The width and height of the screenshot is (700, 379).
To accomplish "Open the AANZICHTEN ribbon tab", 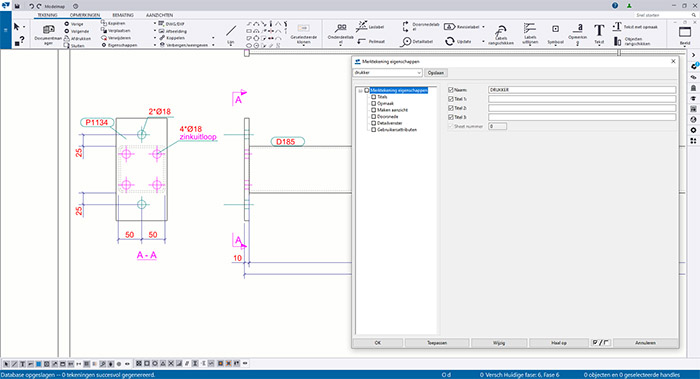I will pyautogui.click(x=159, y=15).
